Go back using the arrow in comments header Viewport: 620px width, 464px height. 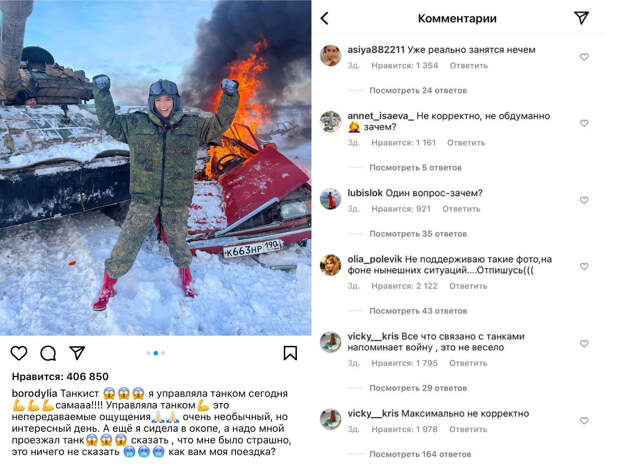(x=325, y=18)
